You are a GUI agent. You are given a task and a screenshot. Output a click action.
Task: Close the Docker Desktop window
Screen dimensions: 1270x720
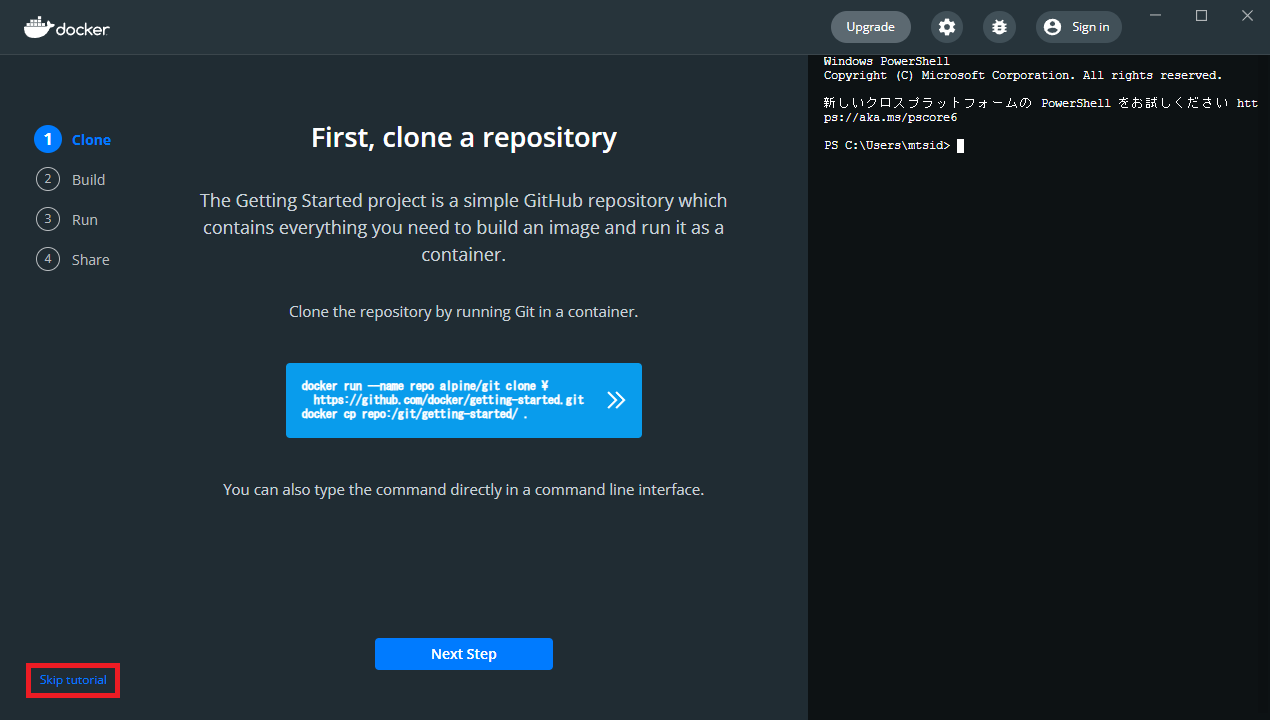(x=1247, y=15)
